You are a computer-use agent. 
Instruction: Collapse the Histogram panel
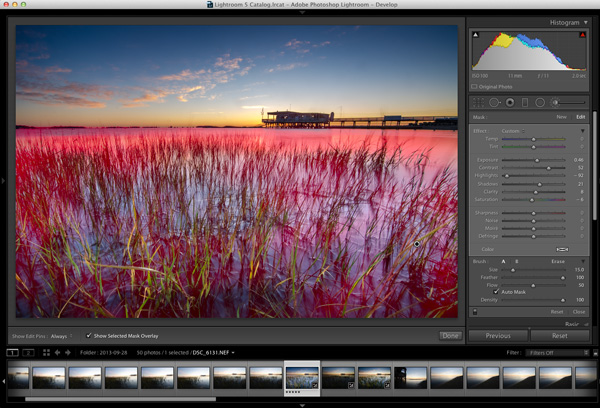(x=585, y=23)
